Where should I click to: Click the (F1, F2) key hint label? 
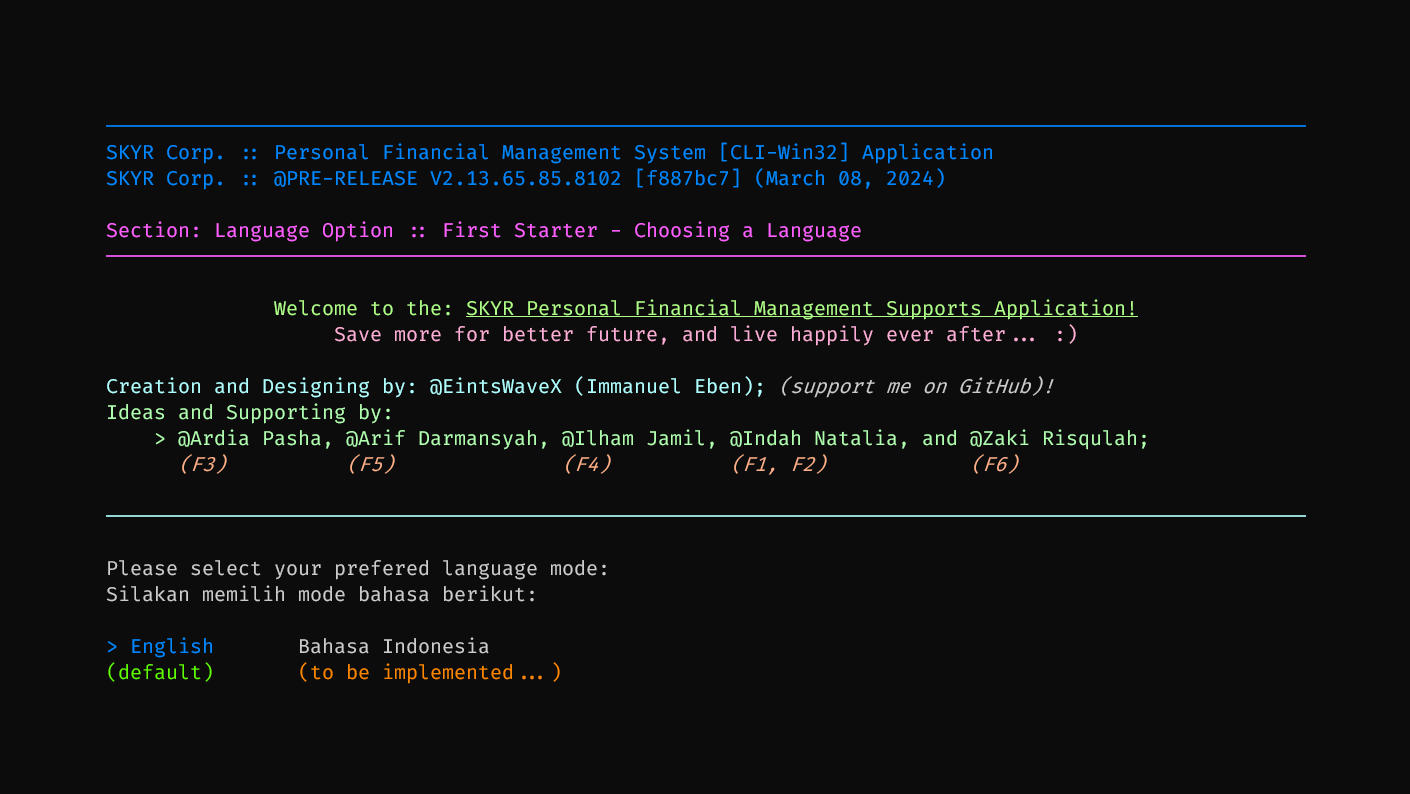(x=780, y=464)
